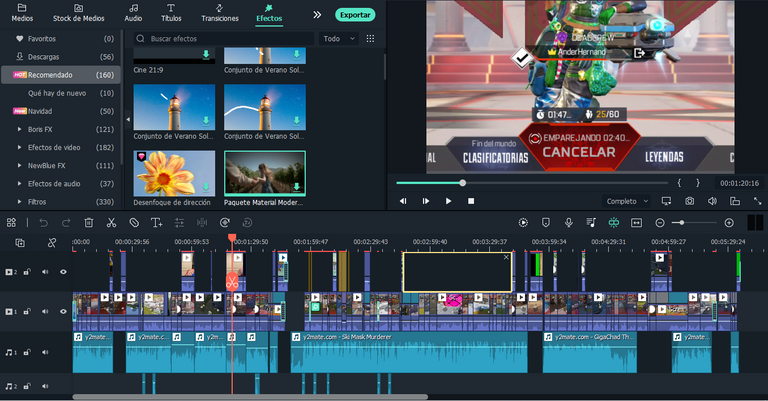The image size is (768, 401).
Task: Toggle timeline snapping icon
Action: (x=614, y=223)
